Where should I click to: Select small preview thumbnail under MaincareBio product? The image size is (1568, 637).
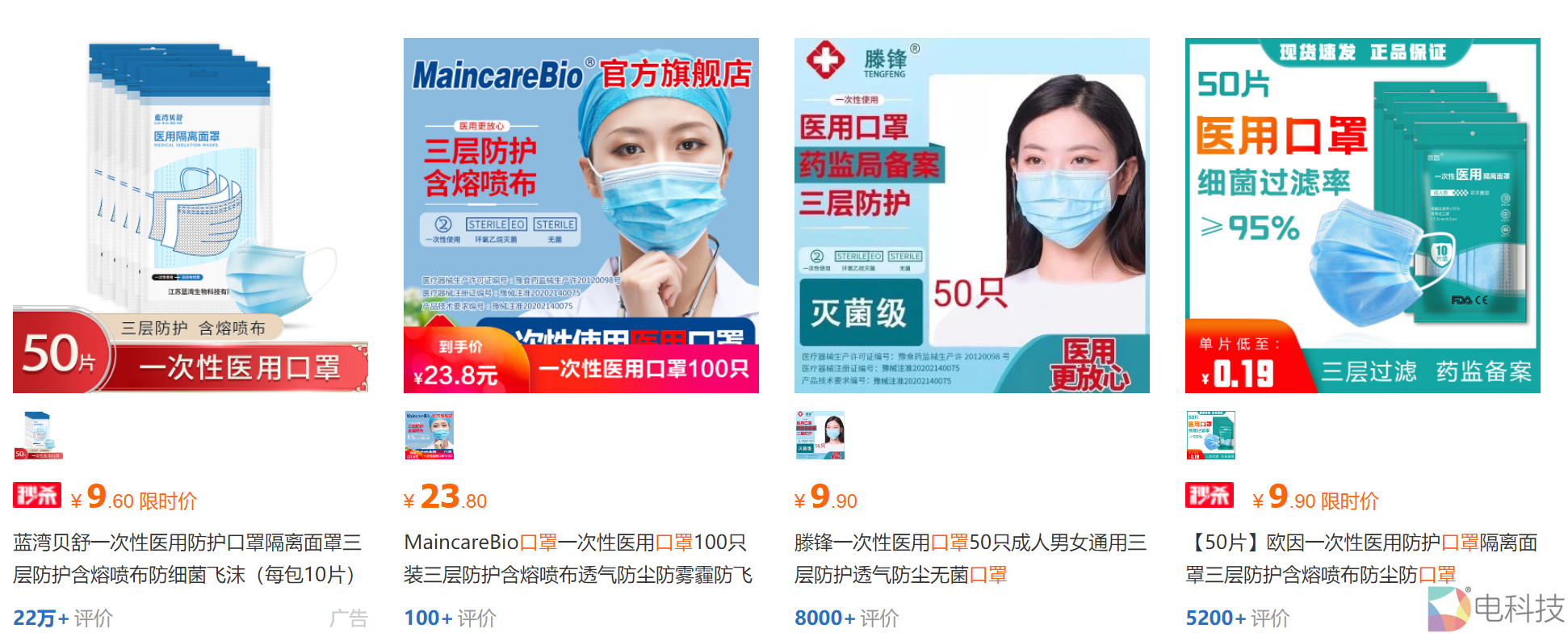pos(430,435)
